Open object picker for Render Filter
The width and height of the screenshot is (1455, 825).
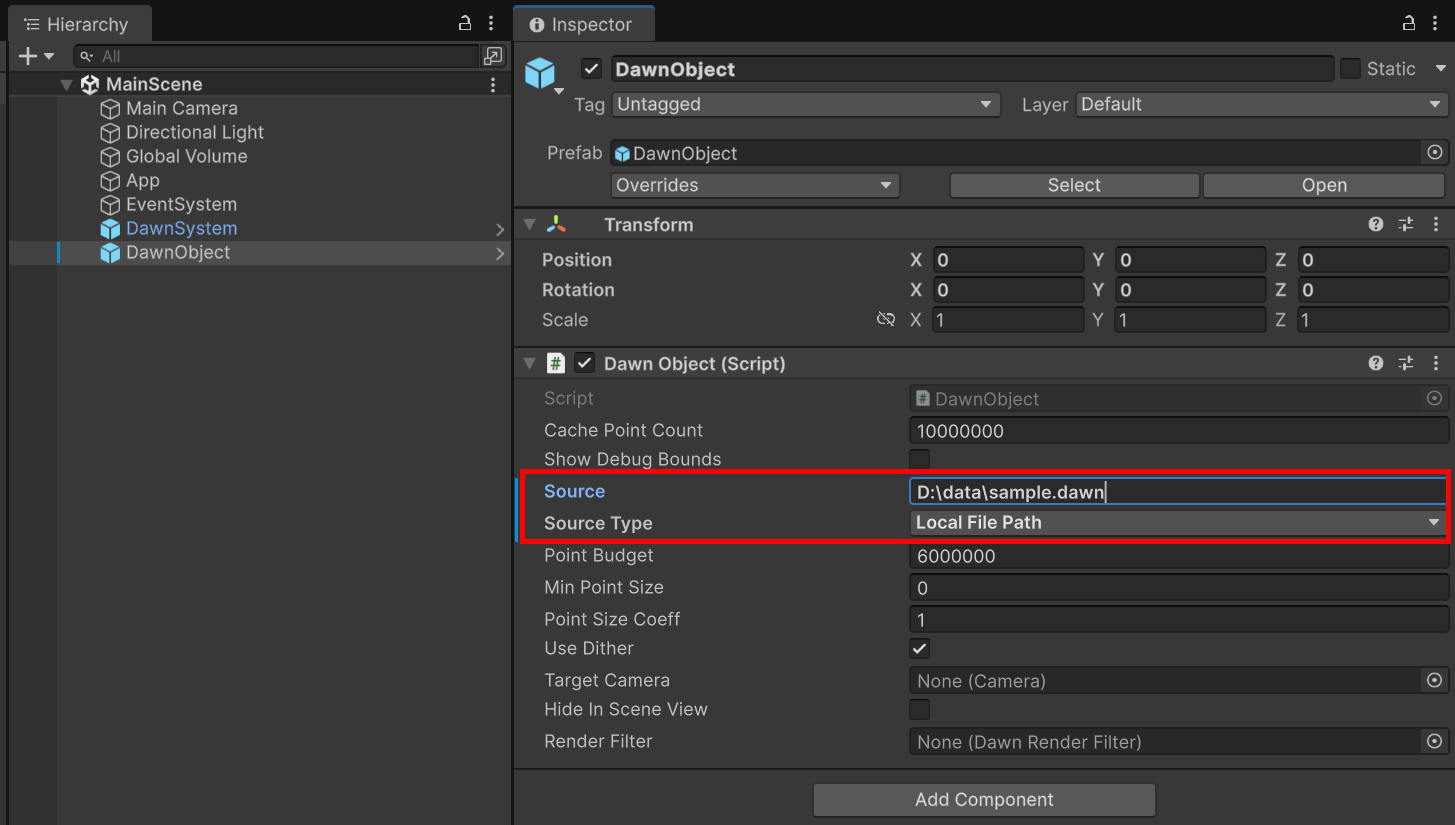(1434, 742)
